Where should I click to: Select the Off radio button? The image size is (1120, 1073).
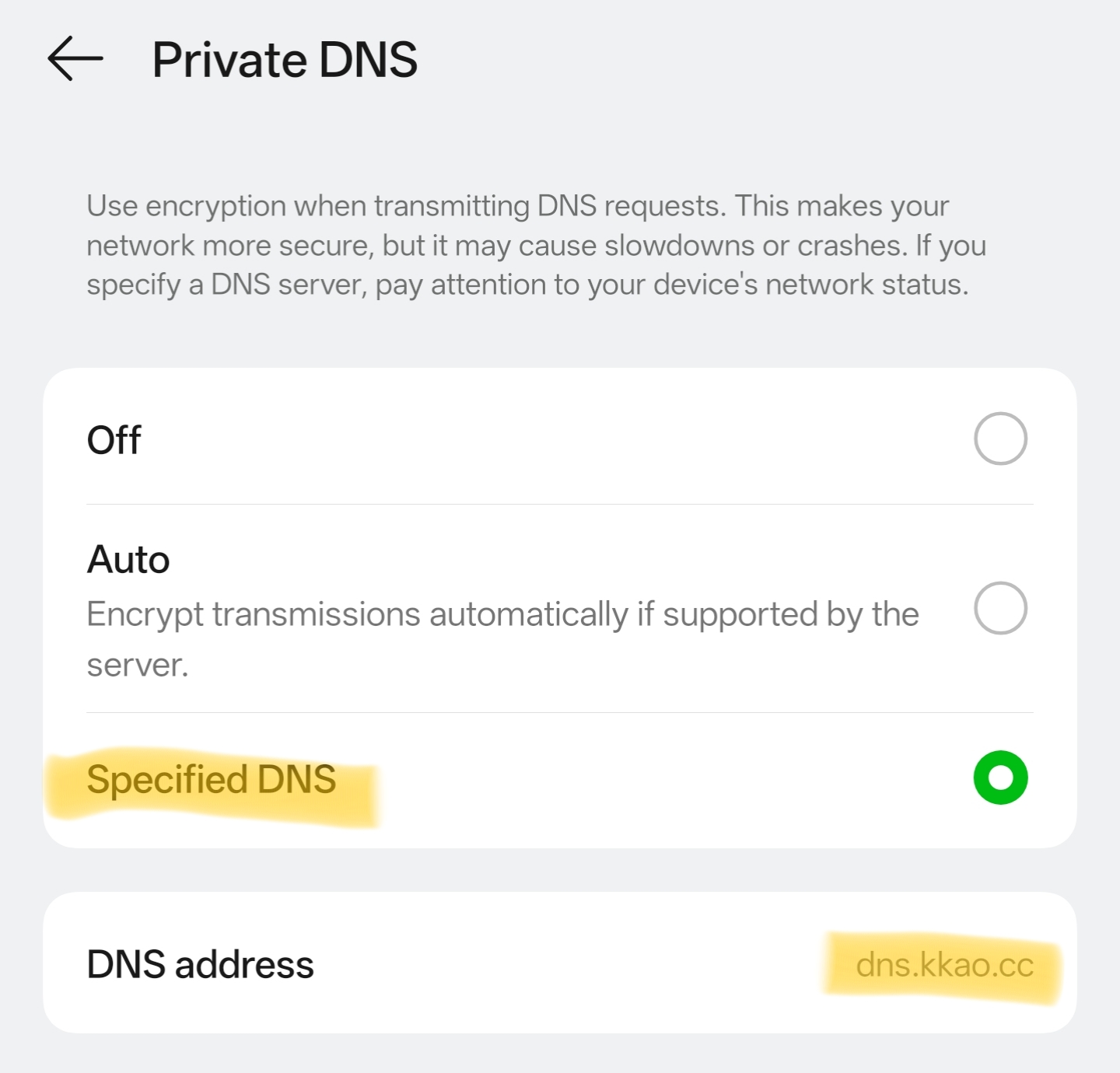point(1000,439)
